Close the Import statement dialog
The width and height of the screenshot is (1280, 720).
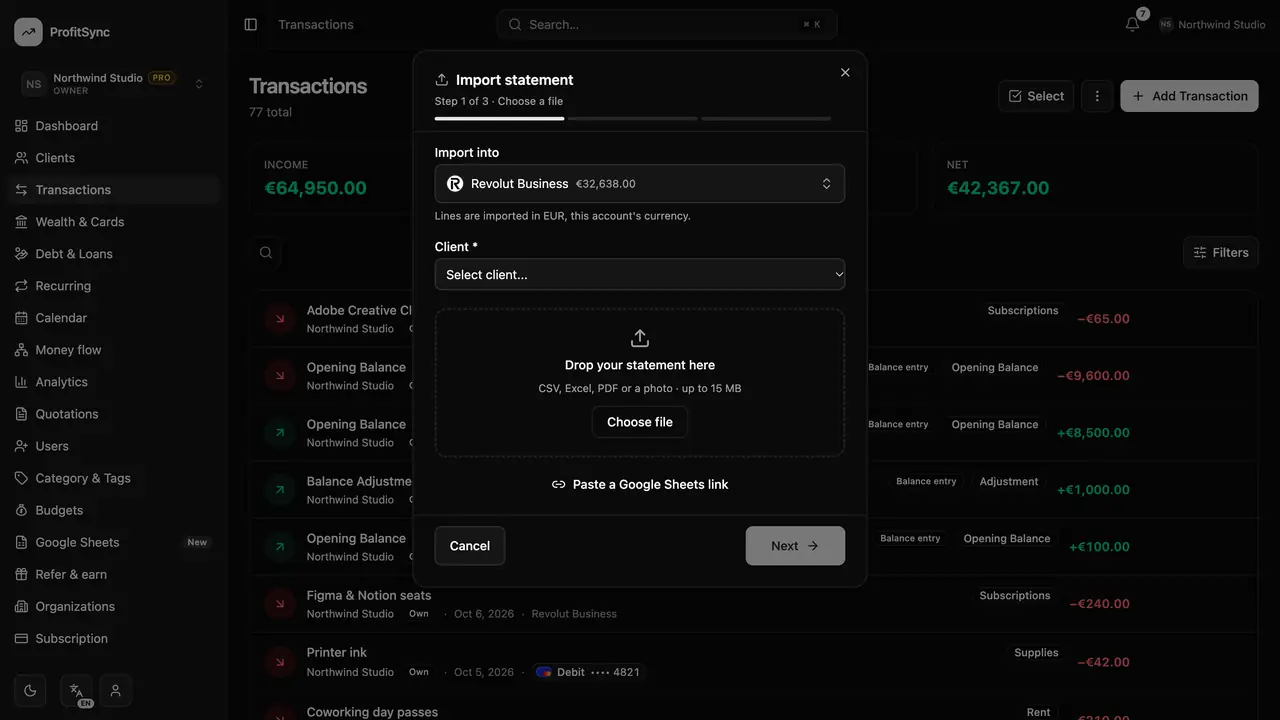(x=845, y=73)
